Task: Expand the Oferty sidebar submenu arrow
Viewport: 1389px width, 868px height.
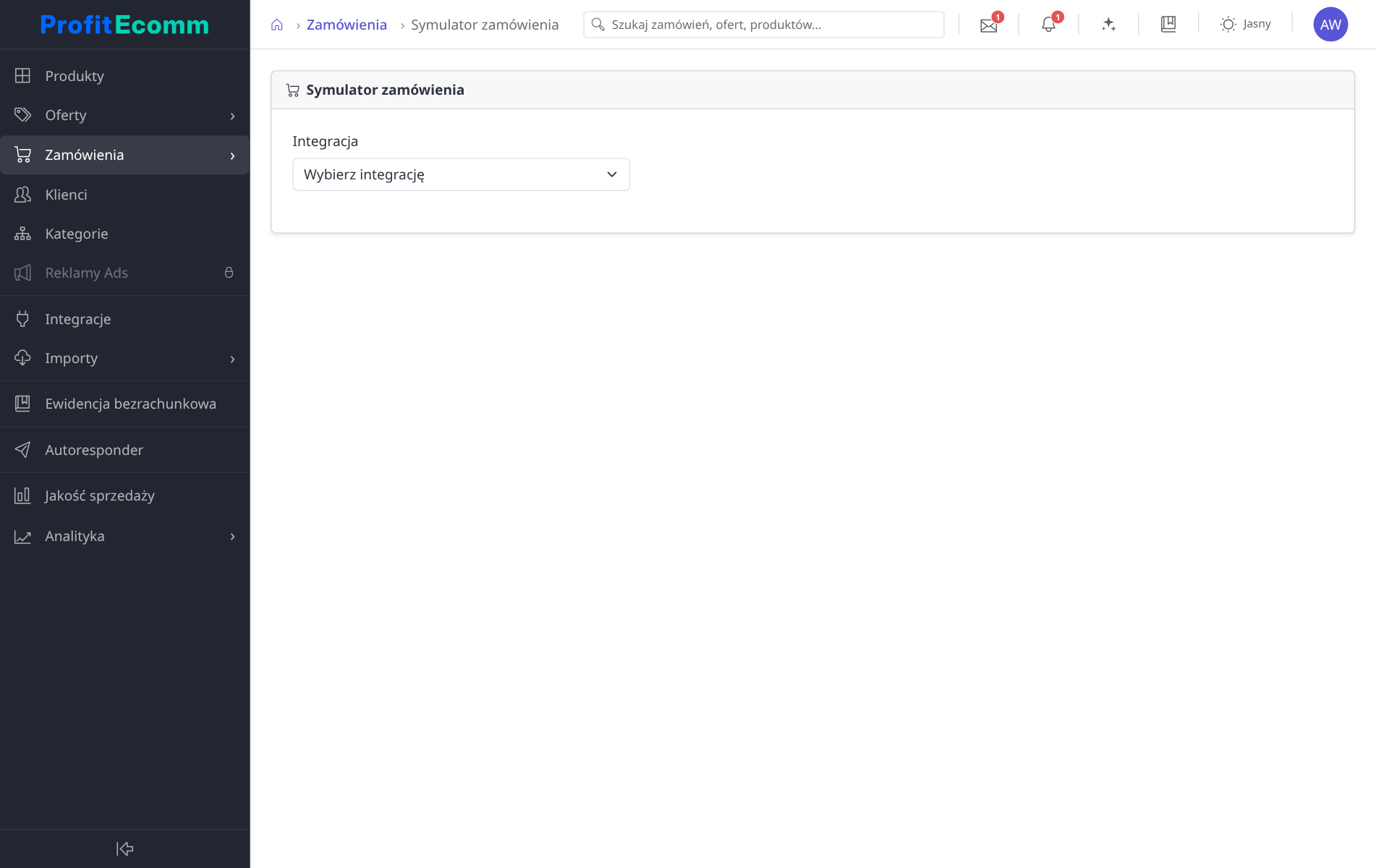Action: (x=232, y=116)
